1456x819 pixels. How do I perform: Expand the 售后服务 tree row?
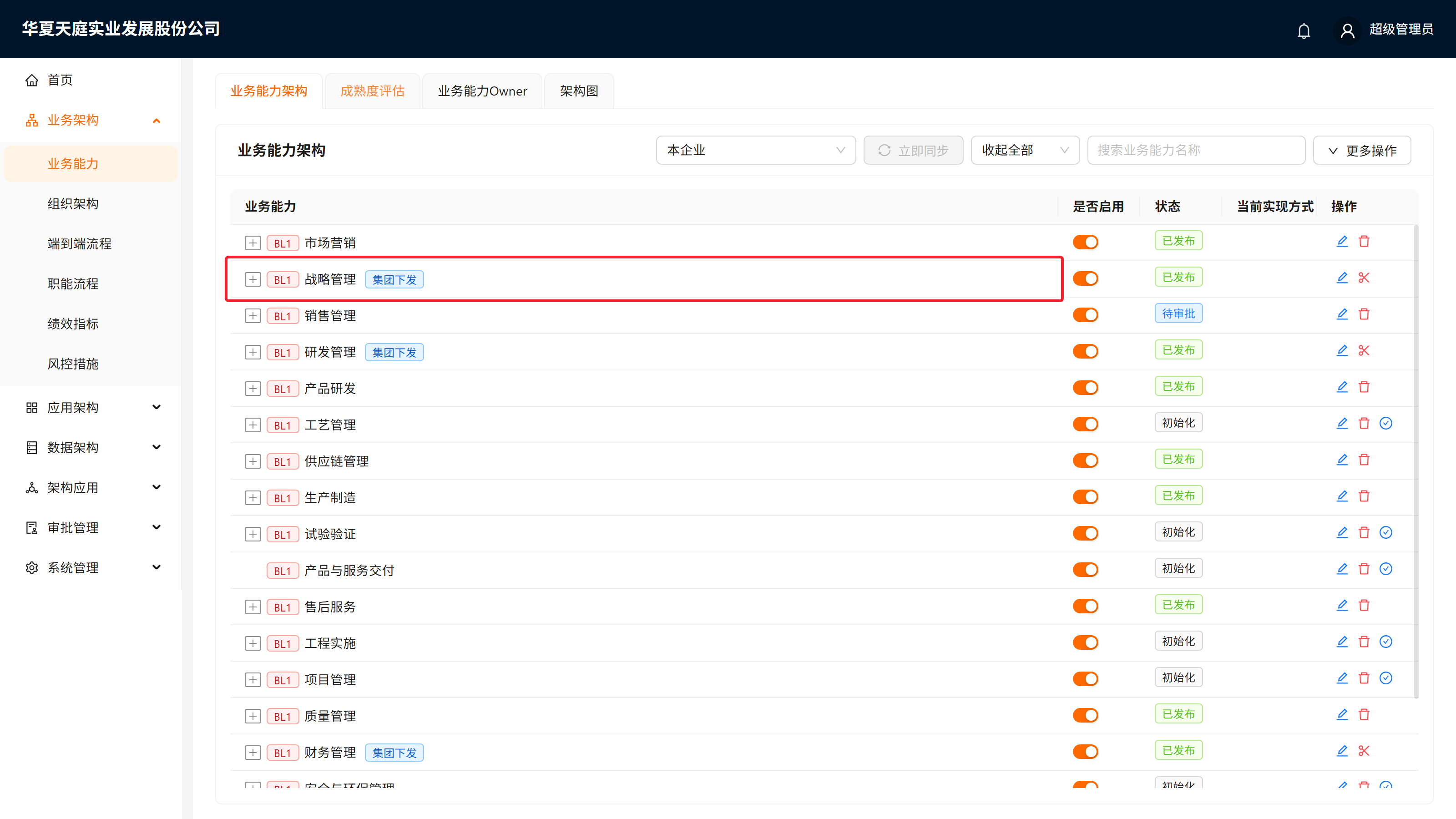pos(253,607)
